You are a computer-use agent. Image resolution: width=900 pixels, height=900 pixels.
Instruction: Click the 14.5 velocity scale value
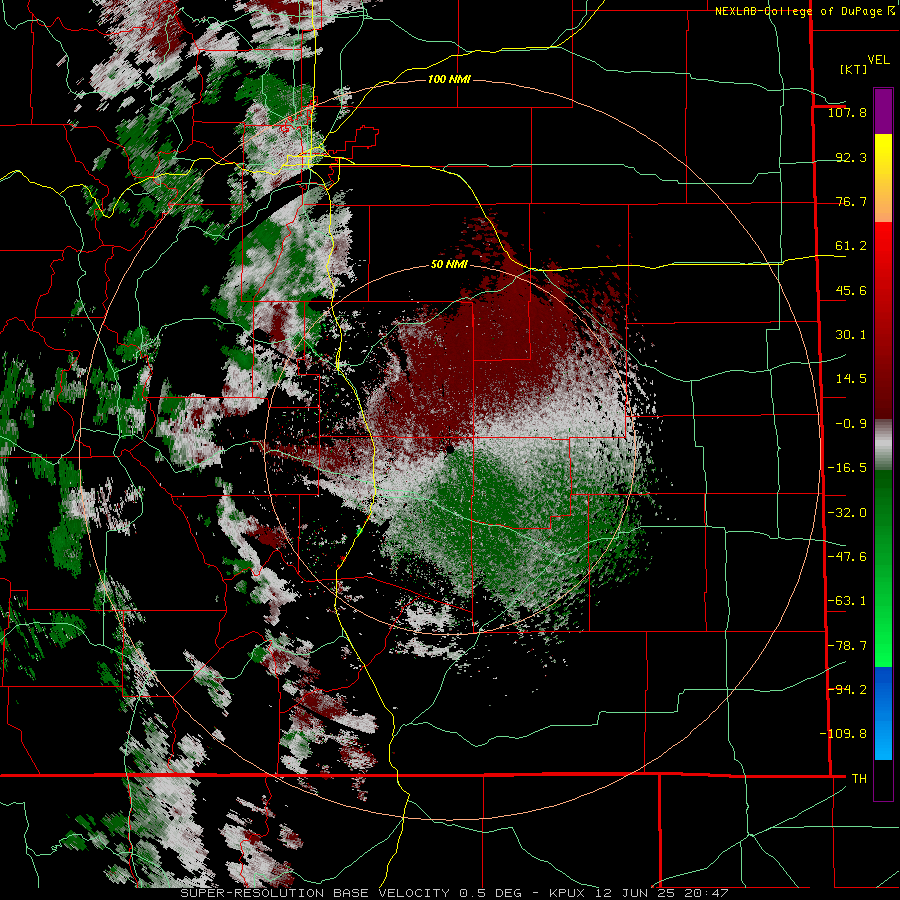coord(851,379)
